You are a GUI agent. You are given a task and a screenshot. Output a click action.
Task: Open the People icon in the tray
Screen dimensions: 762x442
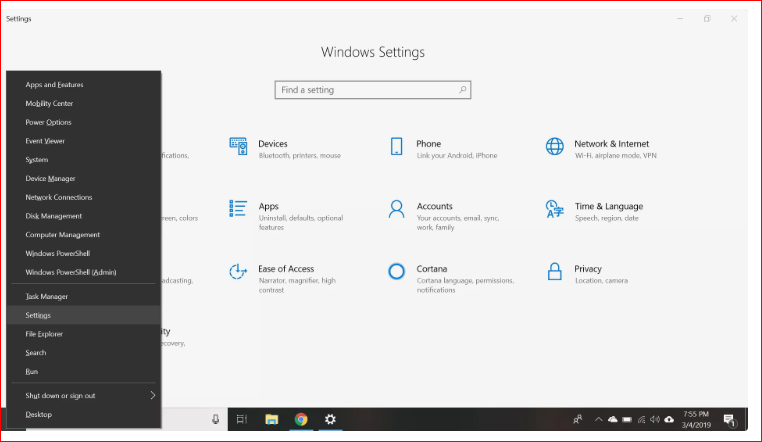[x=577, y=419]
